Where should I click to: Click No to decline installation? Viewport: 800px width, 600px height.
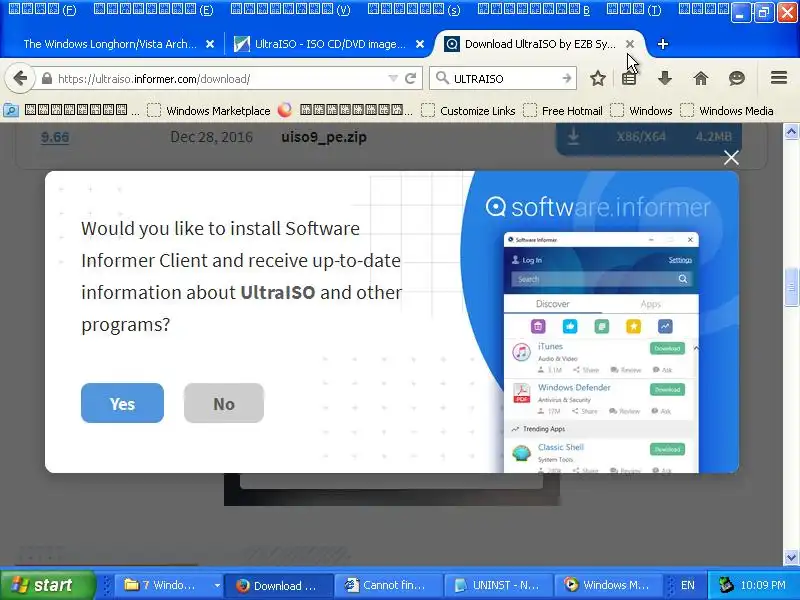coord(224,403)
